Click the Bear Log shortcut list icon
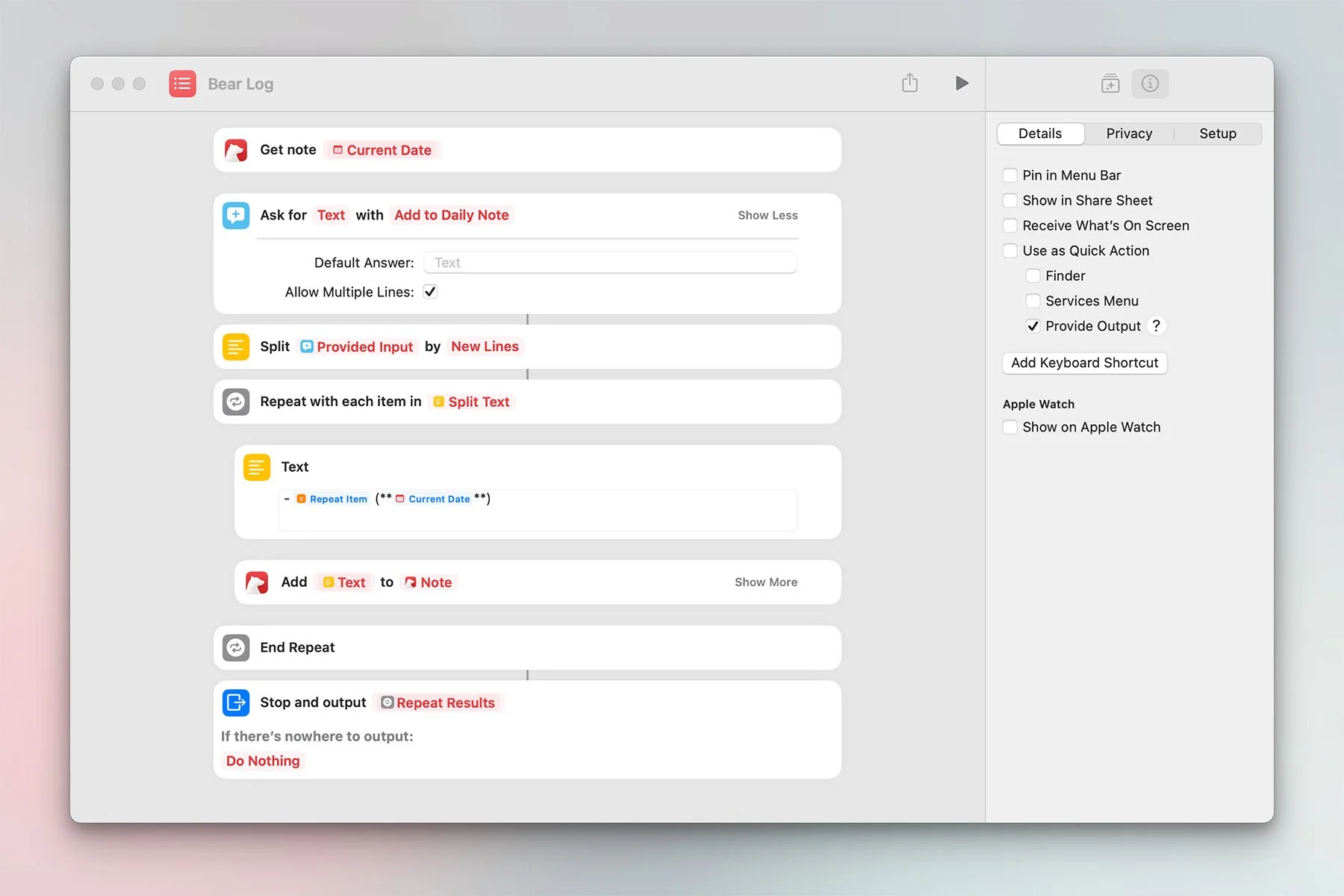Image resolution: width=1344 pixels, height=896 pixels. [x=182, y=84]
